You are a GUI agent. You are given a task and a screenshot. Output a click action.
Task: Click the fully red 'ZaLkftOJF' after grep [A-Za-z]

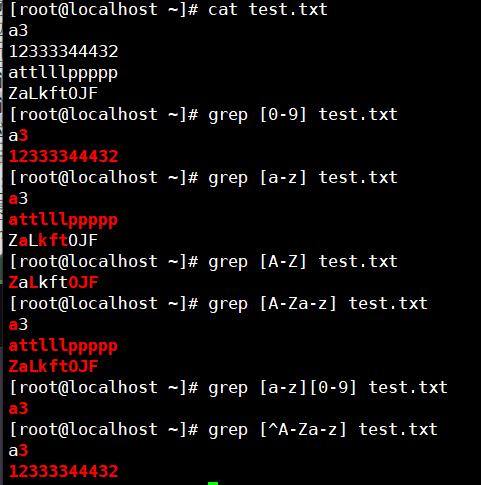tap(53, 366)
